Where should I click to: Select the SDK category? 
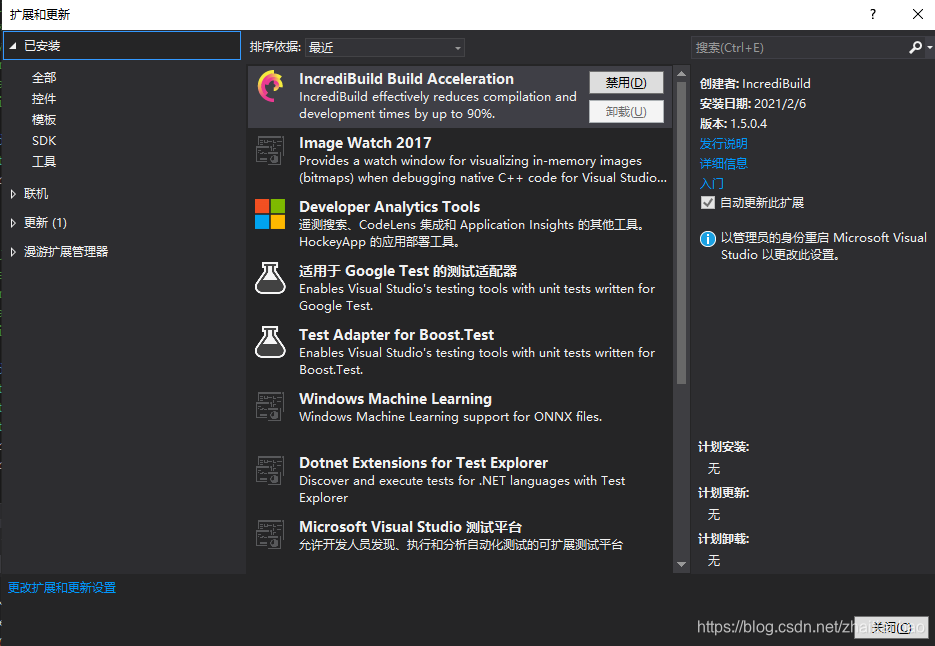coord(44,141)
